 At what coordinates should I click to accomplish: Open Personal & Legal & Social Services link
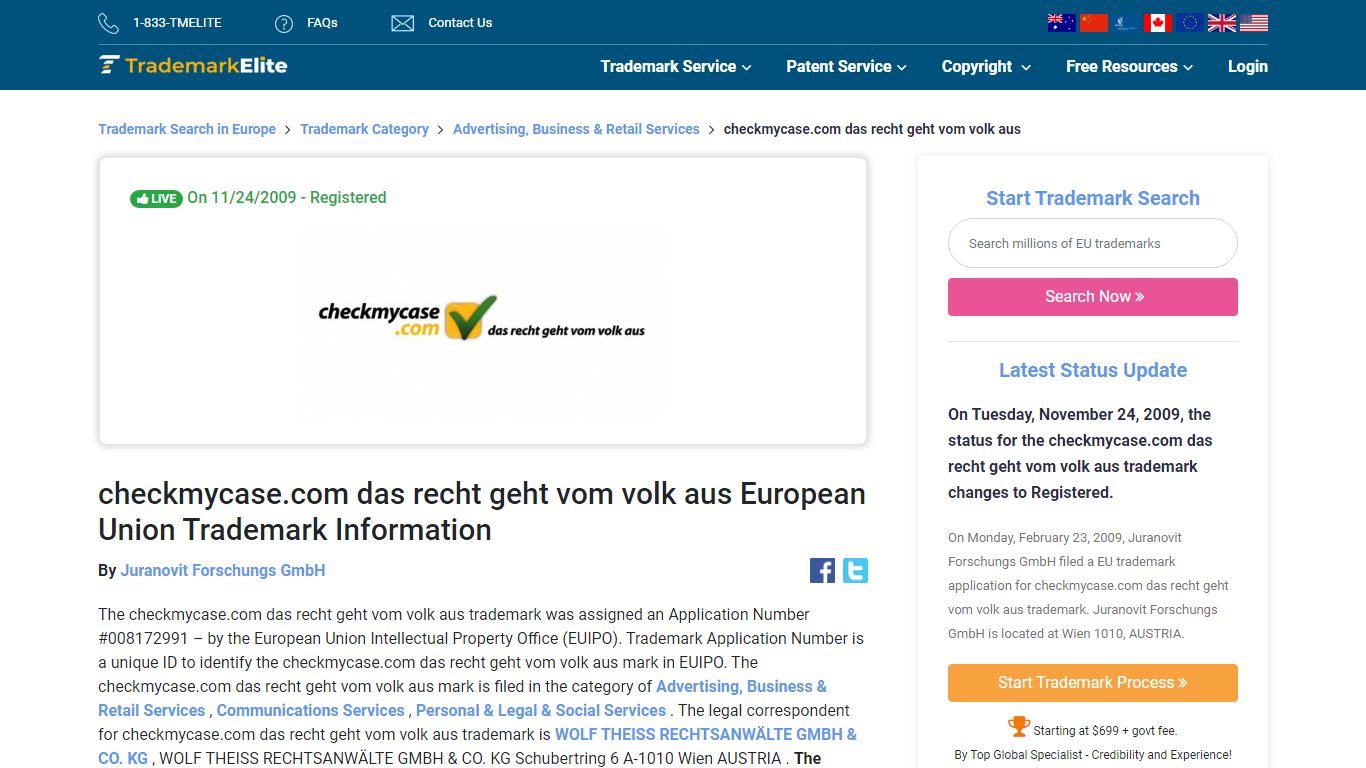click(541, 710)
